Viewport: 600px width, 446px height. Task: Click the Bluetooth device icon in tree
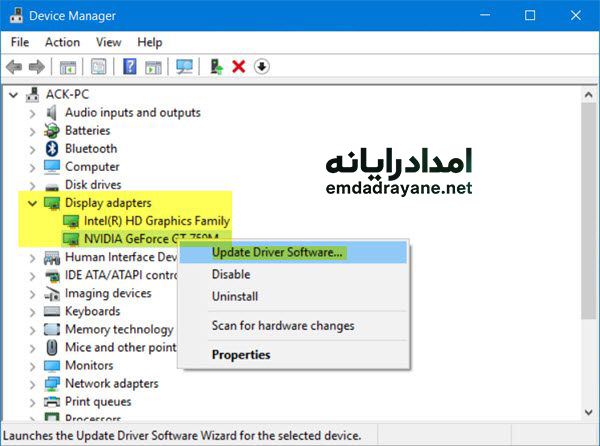(x=52, y=149)
